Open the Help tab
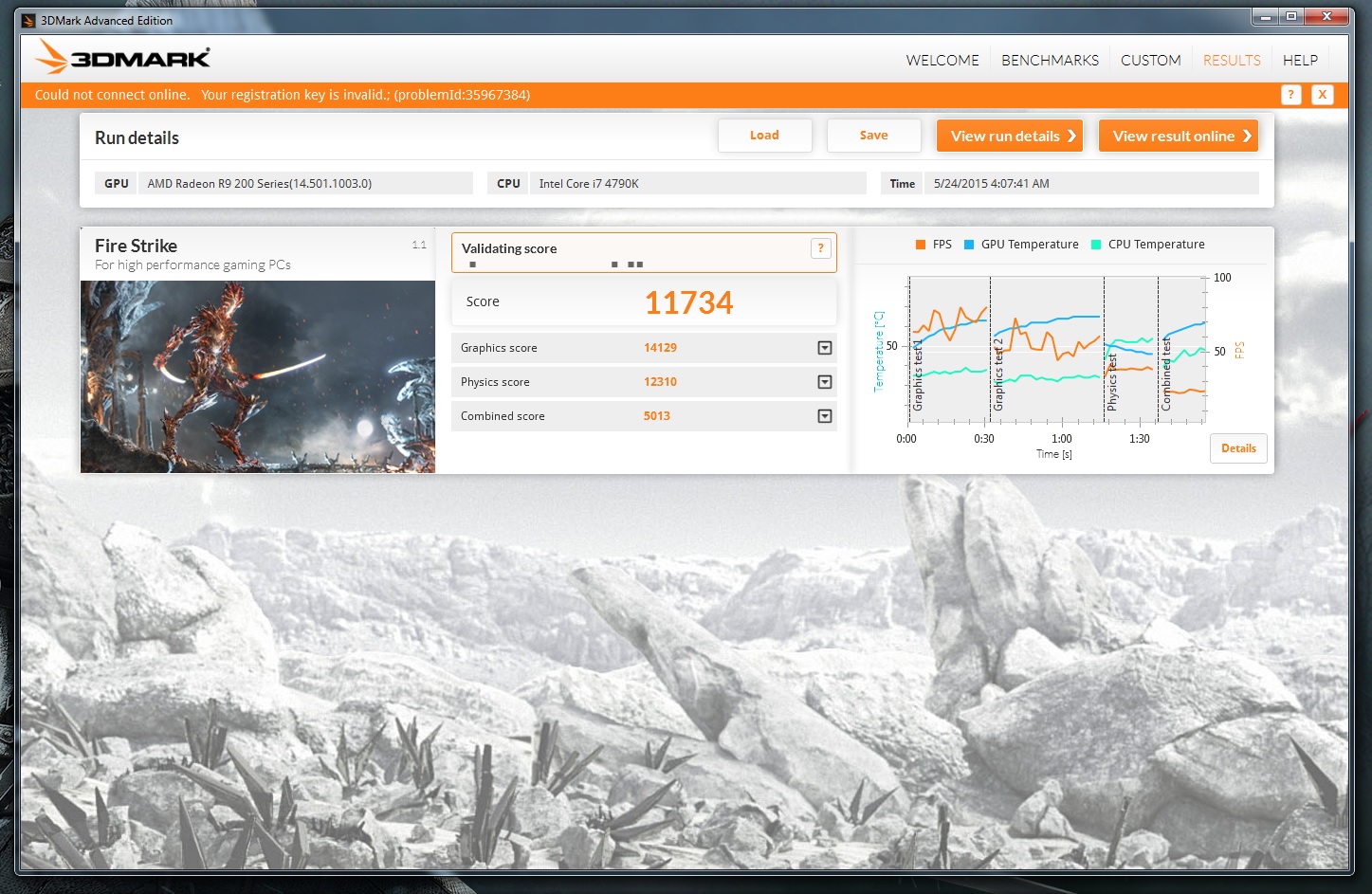 [1300, 60]
